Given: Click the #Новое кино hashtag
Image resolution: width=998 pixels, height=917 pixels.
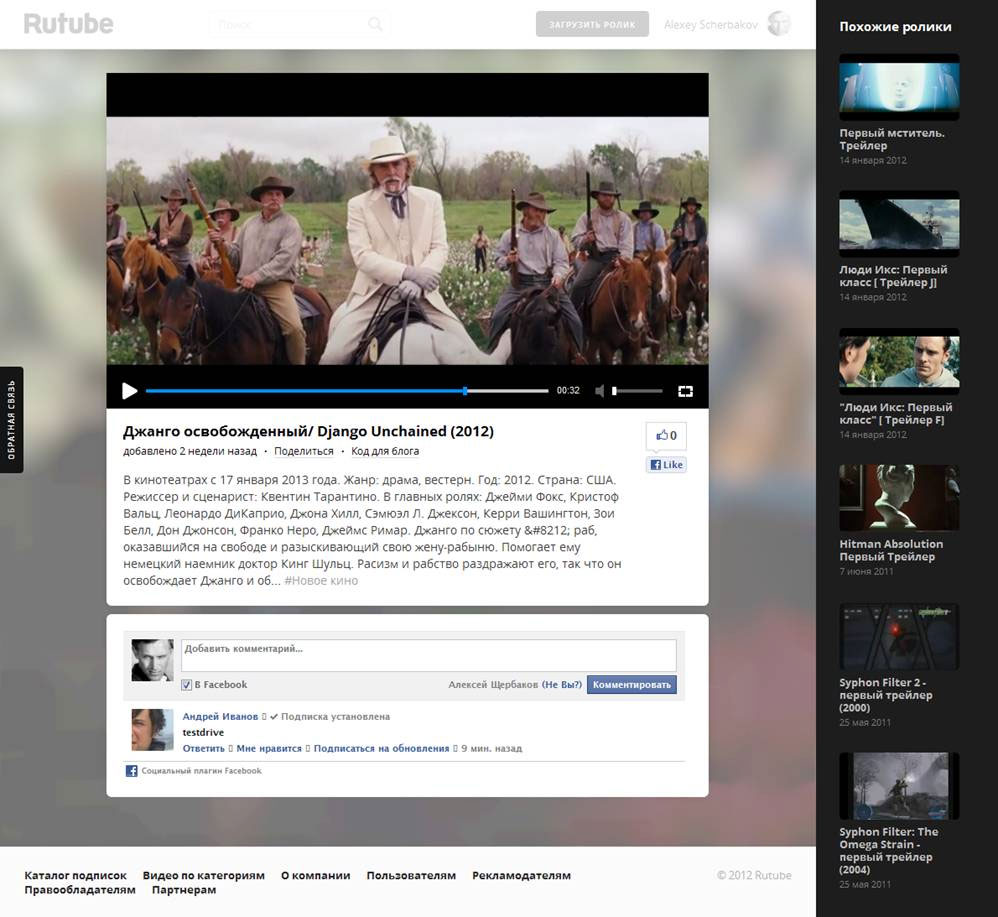Looking at the screenshot, I should 321,580.
